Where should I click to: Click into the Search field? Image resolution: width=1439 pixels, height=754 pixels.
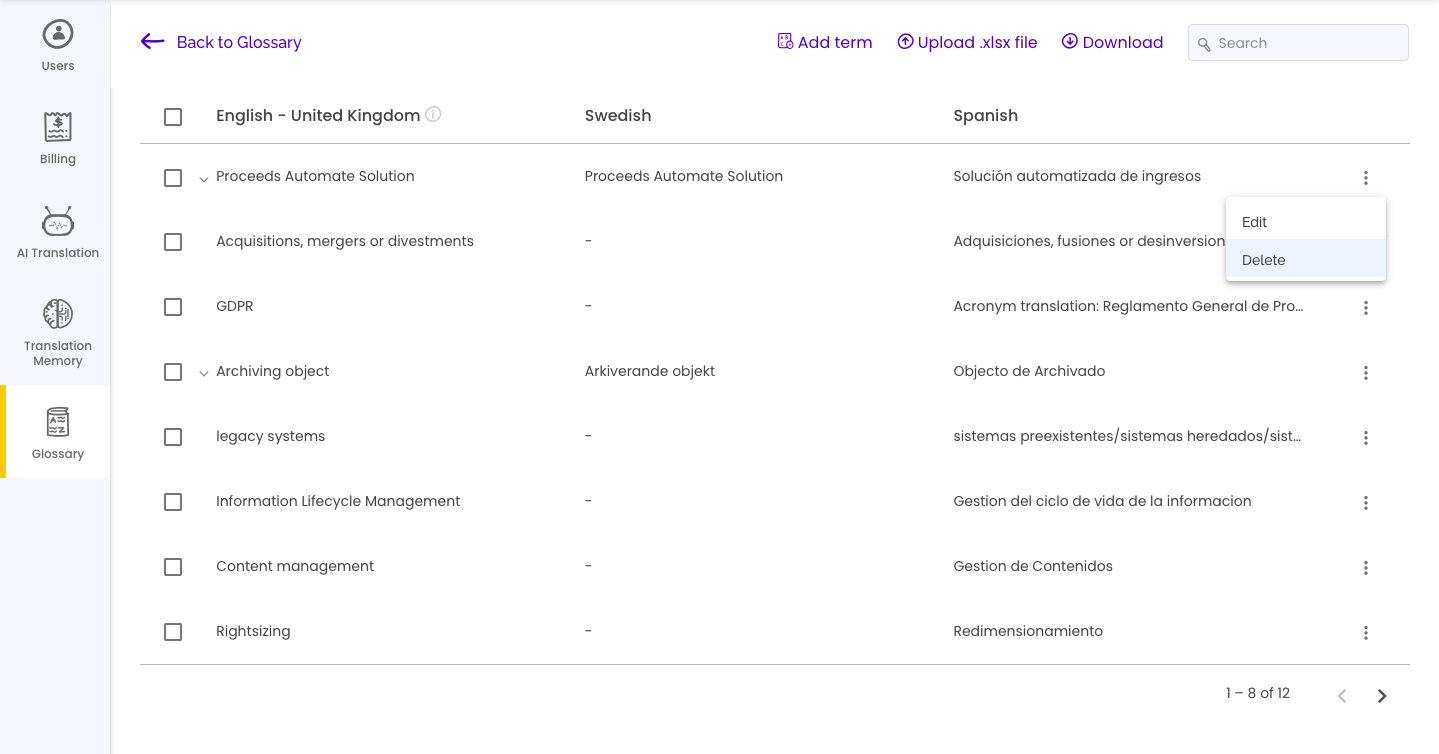1298,43
